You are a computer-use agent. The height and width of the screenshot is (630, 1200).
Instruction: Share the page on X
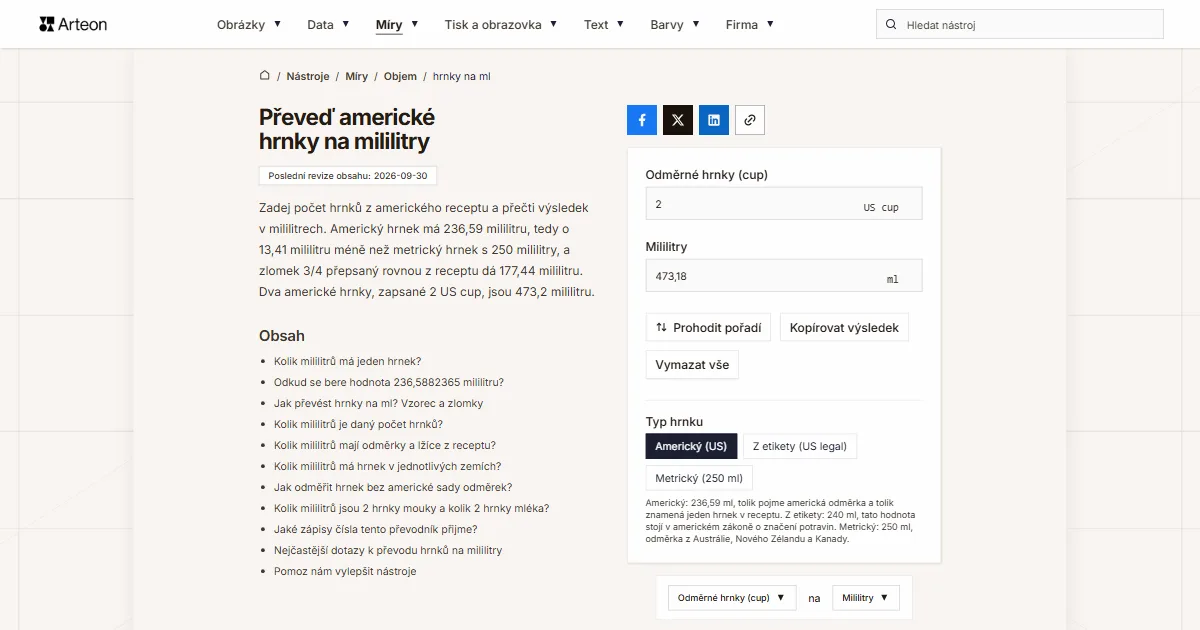[x=678, y=120]
